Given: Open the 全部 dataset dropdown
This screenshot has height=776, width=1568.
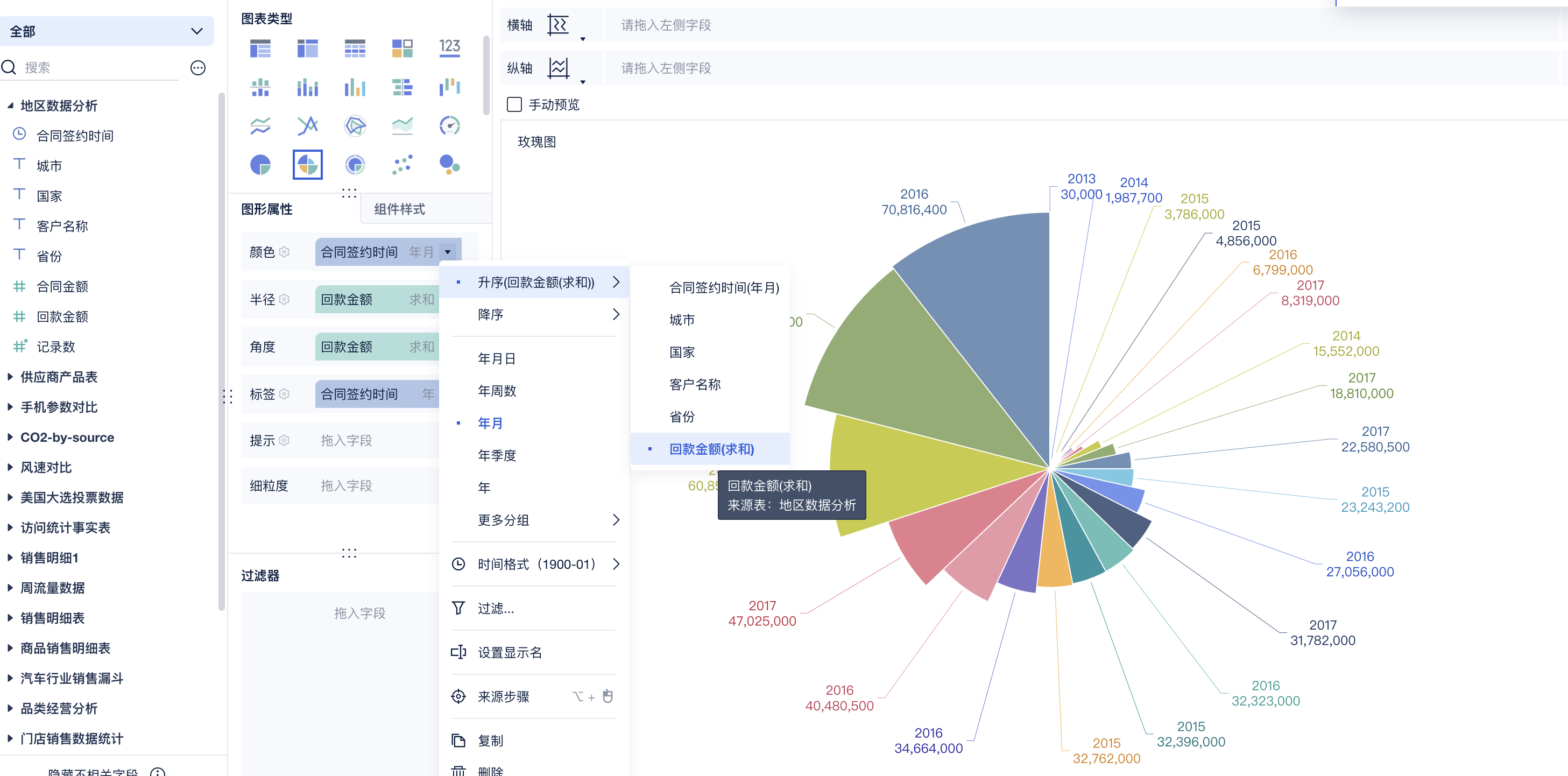Looking at the screenshot, I should 107,31.
